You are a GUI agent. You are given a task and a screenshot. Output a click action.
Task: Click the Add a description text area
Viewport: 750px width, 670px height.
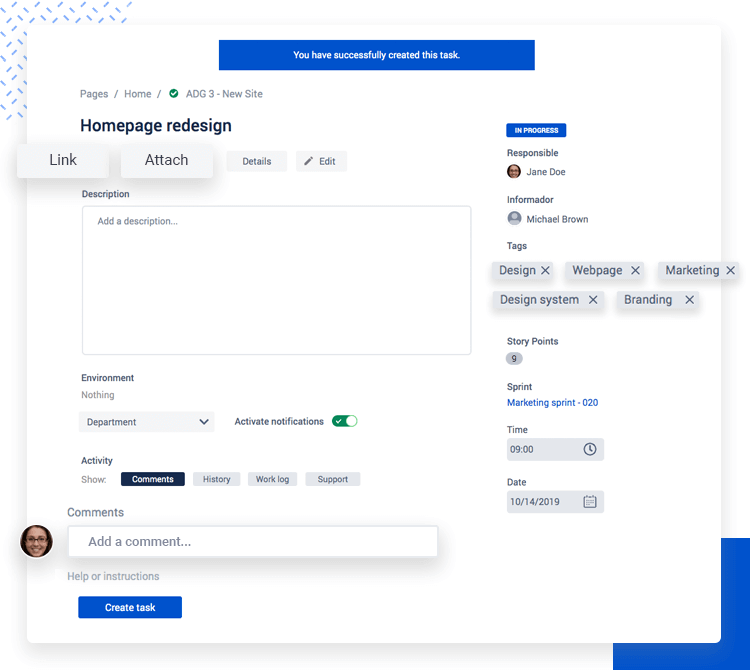pos(276,280)
